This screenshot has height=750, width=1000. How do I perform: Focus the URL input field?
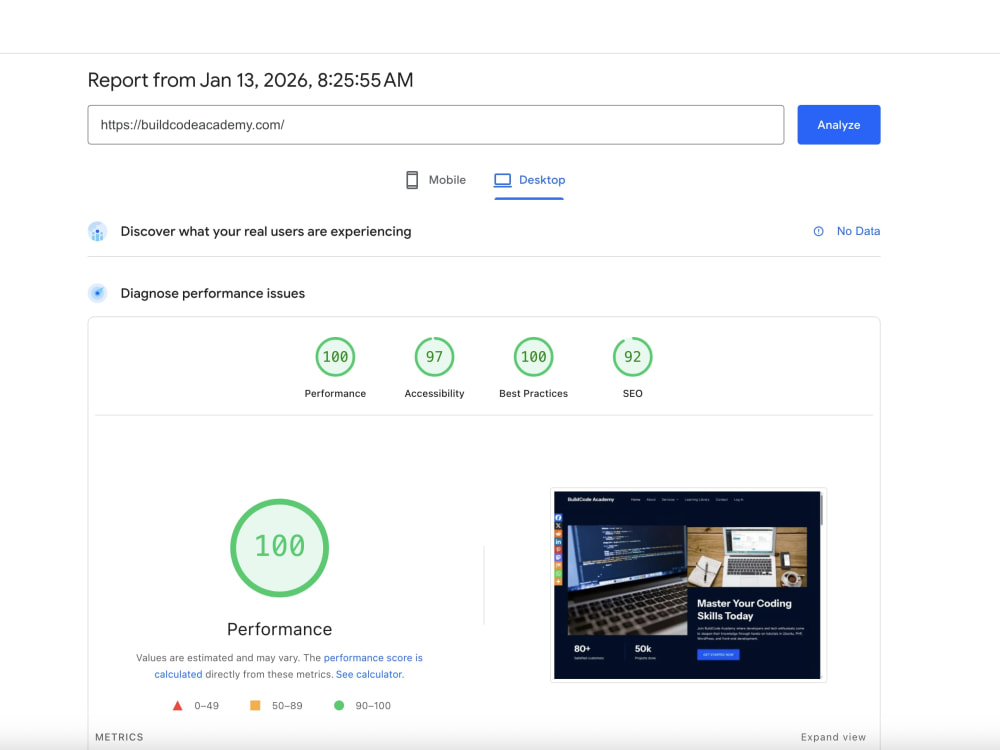click(436, 125)
